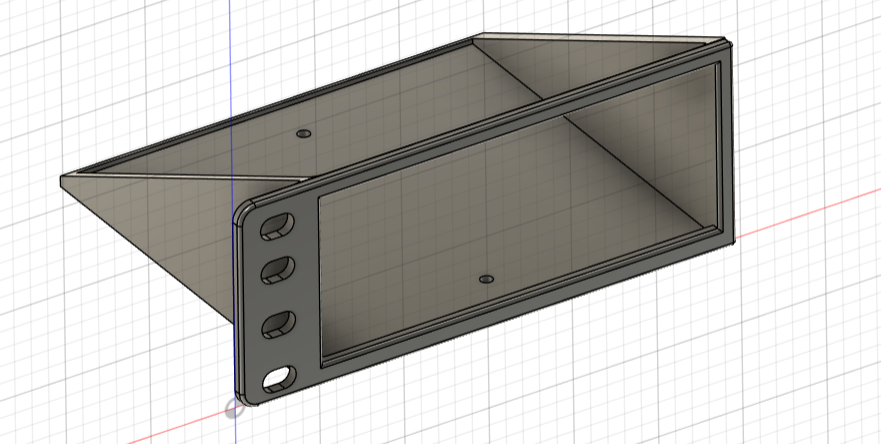Select the bottom mounting slot on the flange
881x444 pixels.
click(x=279, y=377)
